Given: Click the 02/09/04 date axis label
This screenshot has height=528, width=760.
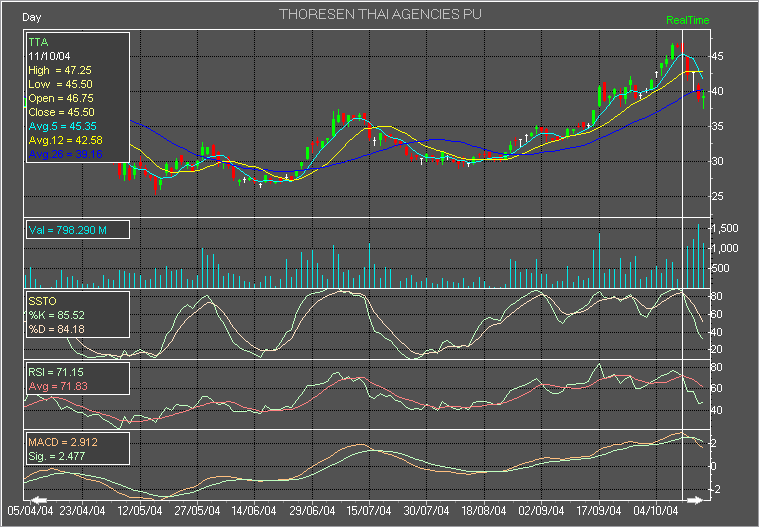Looking at the screenshot, I should click(541, 511).
